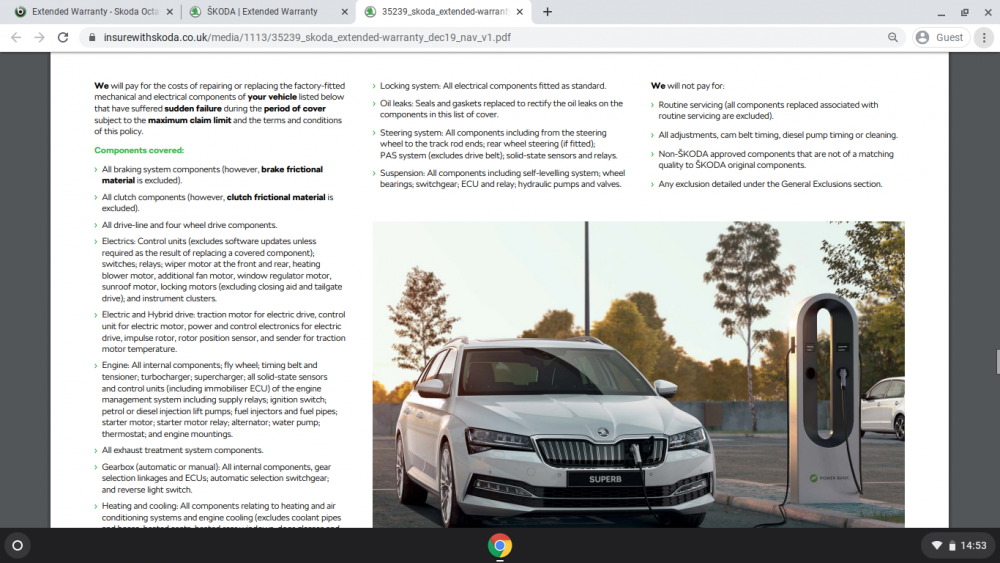
Task: Click the bold 'clutch frictional material' term
Action: (x=276, y=197)
